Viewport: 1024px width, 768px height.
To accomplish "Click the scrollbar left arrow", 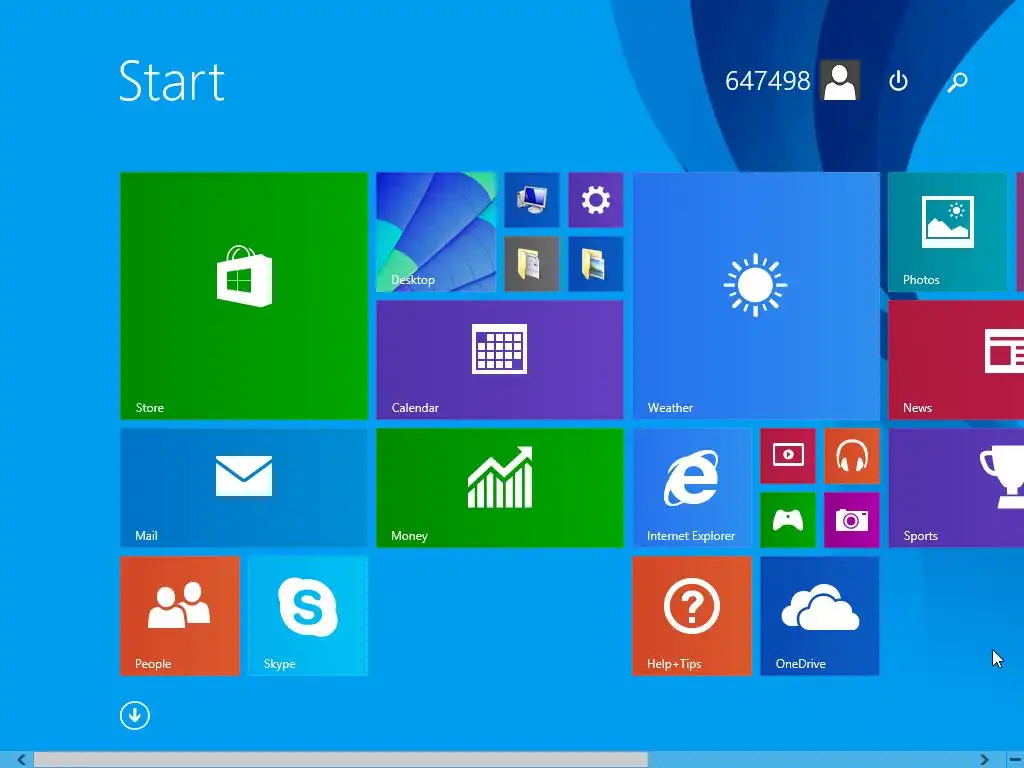I will coord(21,760).
